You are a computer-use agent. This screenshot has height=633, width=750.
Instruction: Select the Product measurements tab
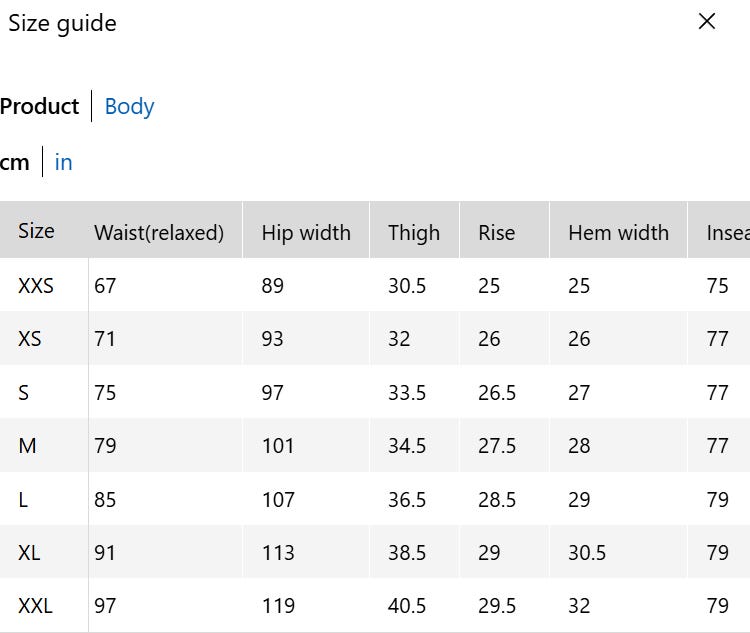40,107
